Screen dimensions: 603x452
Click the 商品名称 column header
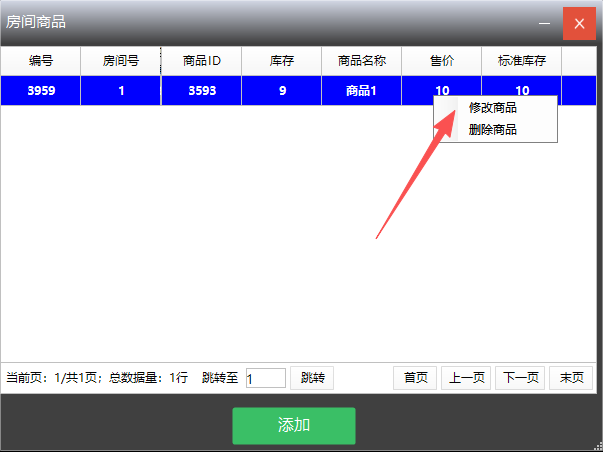(x=362, y=61)
